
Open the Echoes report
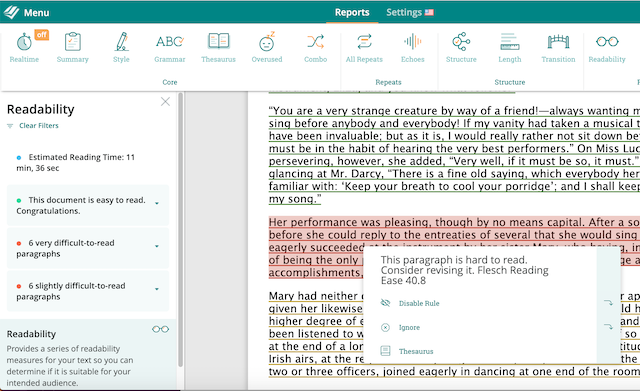point(413,47)
